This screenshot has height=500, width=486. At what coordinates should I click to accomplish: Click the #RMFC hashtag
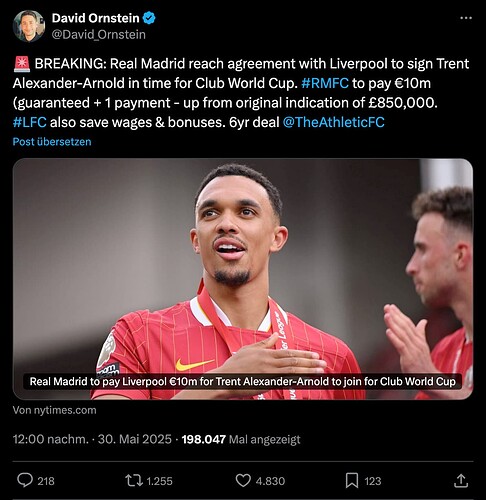(x=325, y=83)
